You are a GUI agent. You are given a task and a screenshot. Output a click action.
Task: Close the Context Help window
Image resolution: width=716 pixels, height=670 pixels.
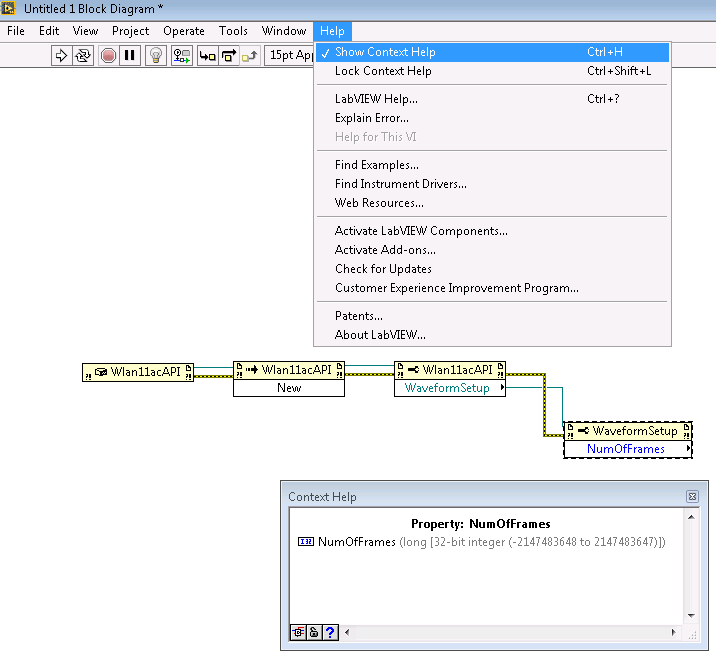click(x=691, y=497)
